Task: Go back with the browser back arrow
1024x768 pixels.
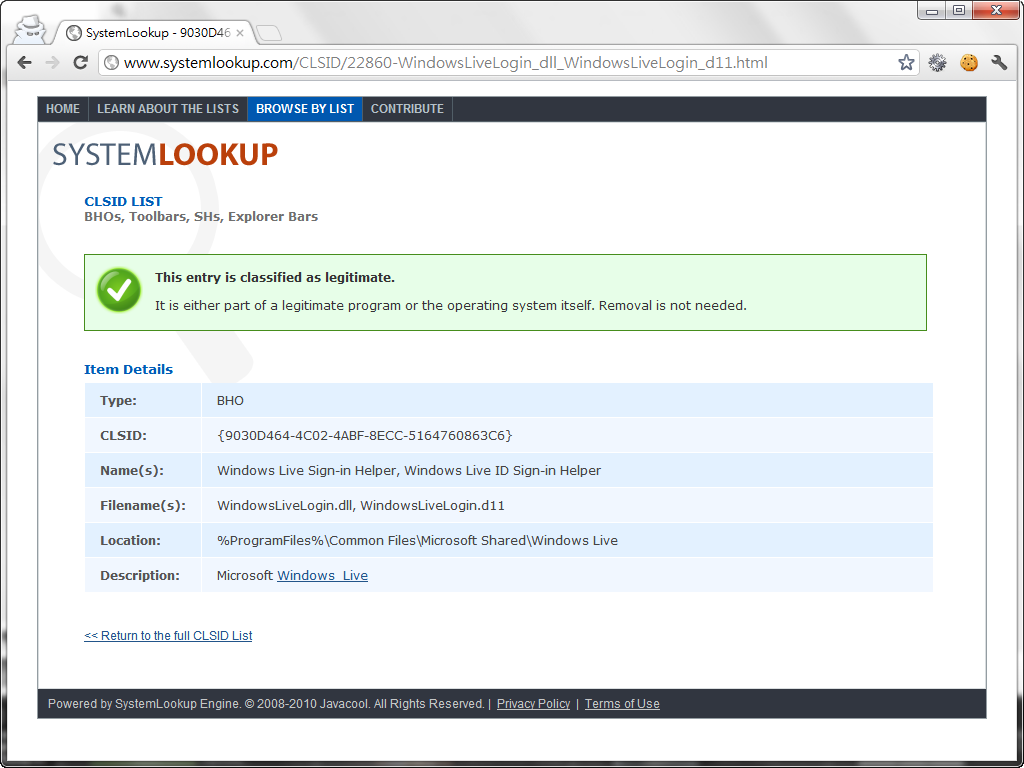Action: coord(25,63)
